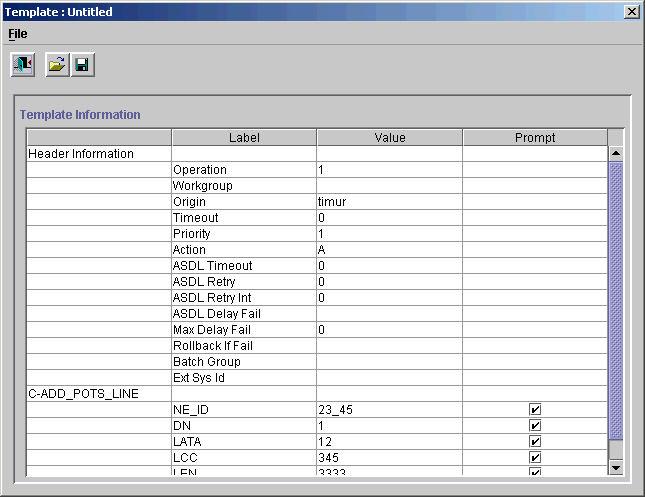Click the Origin value cell 'timur'
The height and width of the screenshot is (497, 645).
pyautogui.click(x=390, y=202)
